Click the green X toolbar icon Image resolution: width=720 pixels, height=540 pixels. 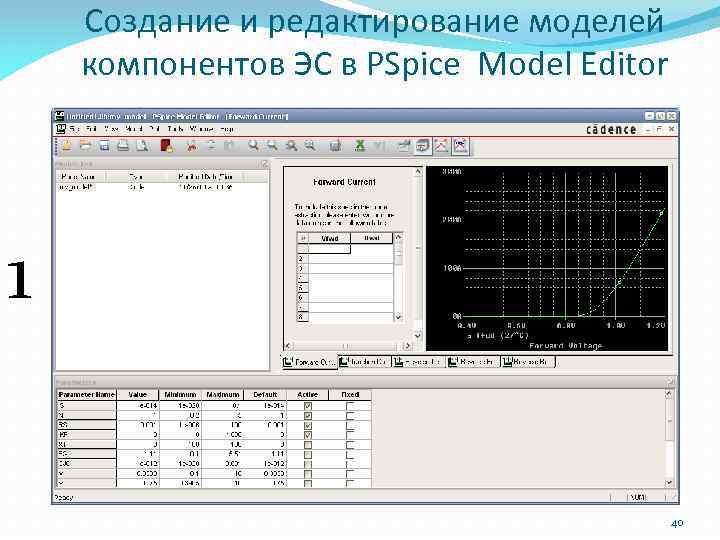coord(360,146)
